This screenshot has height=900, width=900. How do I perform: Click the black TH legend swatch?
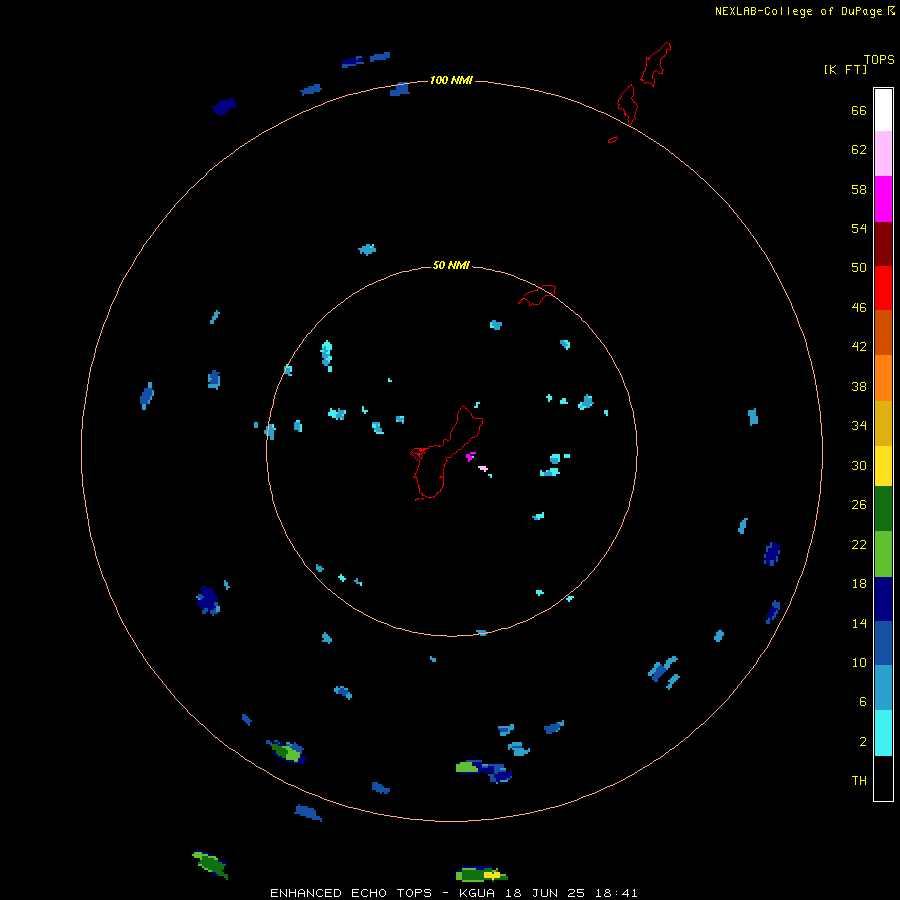pyautogui.click(x=883, y=778)
